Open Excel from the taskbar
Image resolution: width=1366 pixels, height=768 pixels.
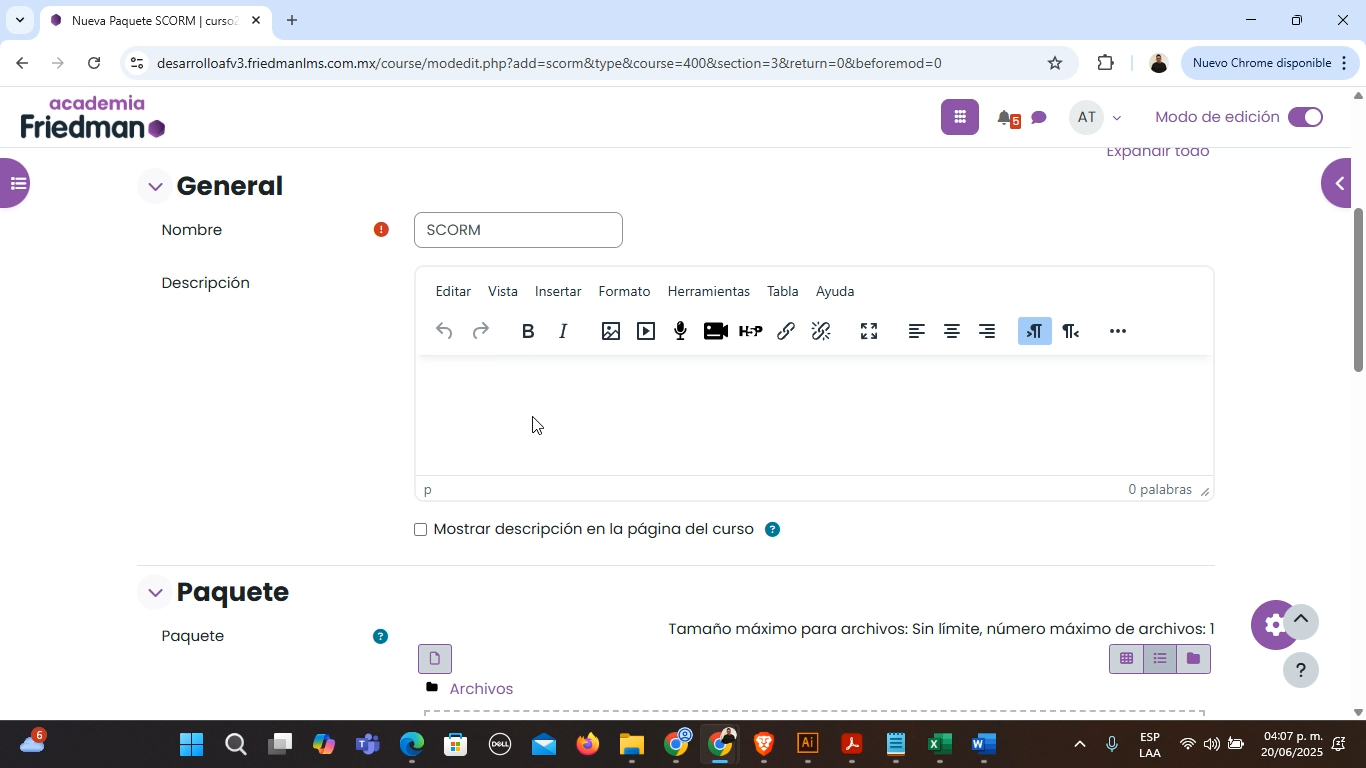coord(939,745)
